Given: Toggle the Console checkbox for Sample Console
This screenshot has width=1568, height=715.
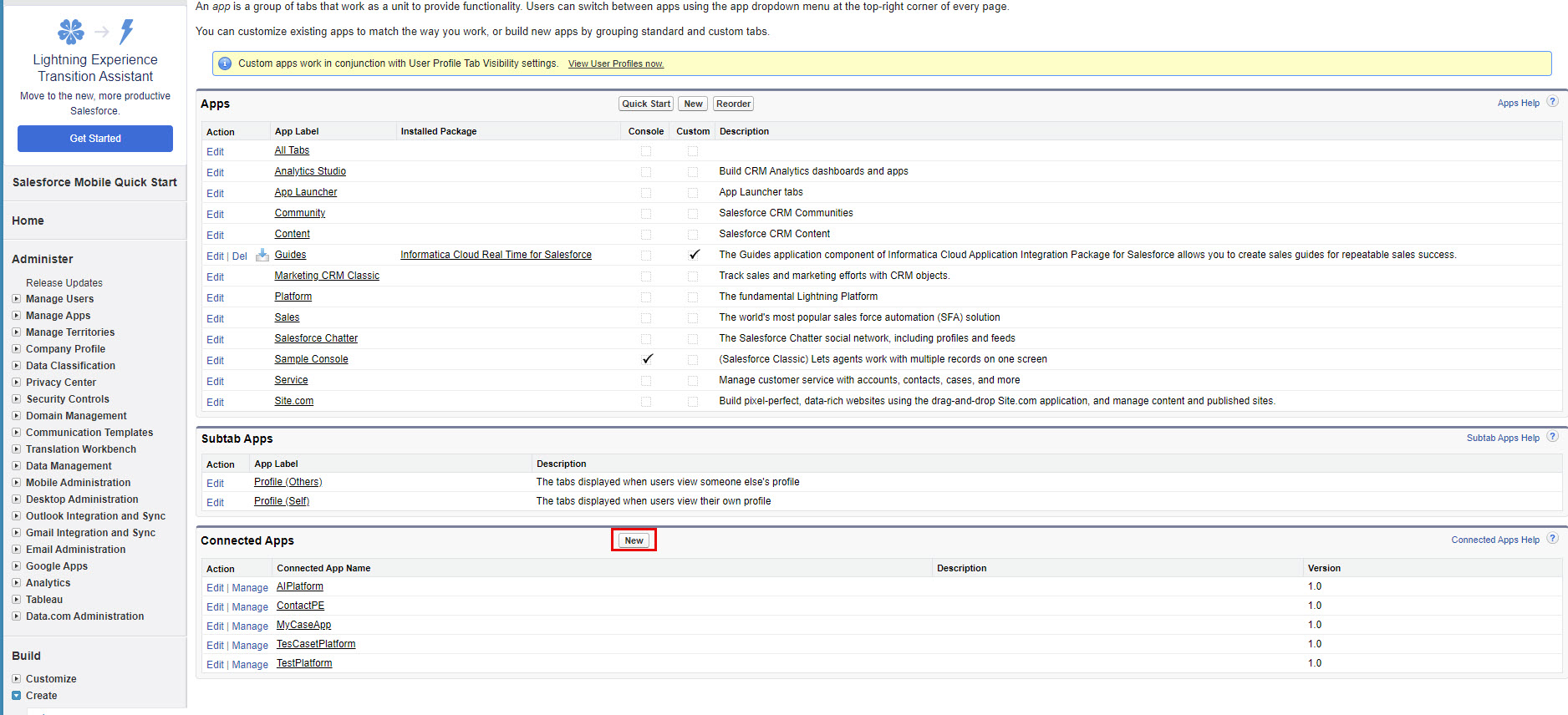Looking at the screenshot, I should tap(646, 359).
